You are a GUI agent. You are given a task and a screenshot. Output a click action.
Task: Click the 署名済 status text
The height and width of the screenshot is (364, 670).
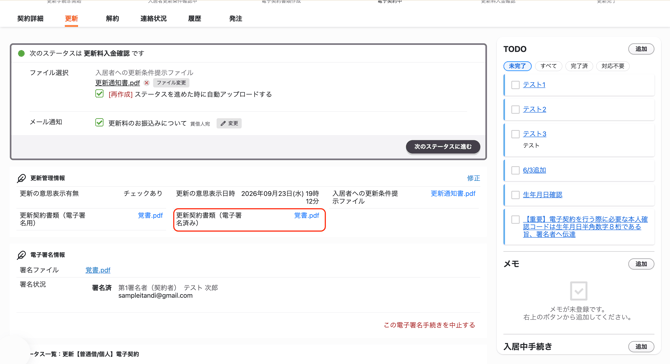point(102,288)
